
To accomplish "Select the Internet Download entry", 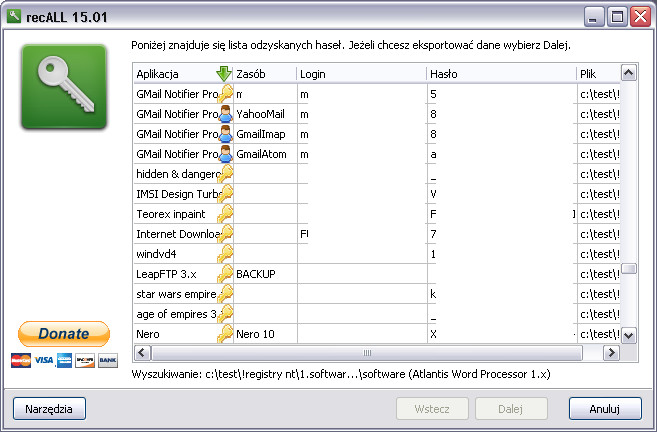I will (x=178, y=234).
